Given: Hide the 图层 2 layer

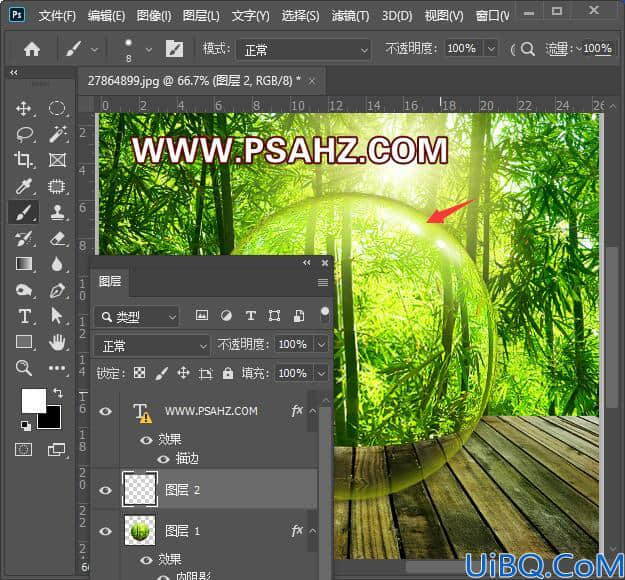Looking at the screenshot, I should tap(105, 490).
